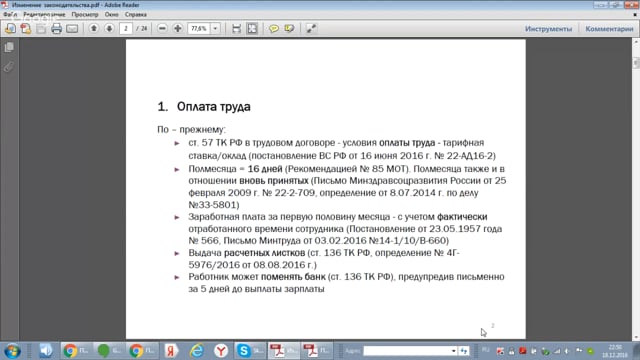Launch Internet Explorer from taskbar

(x=196, y=351)
